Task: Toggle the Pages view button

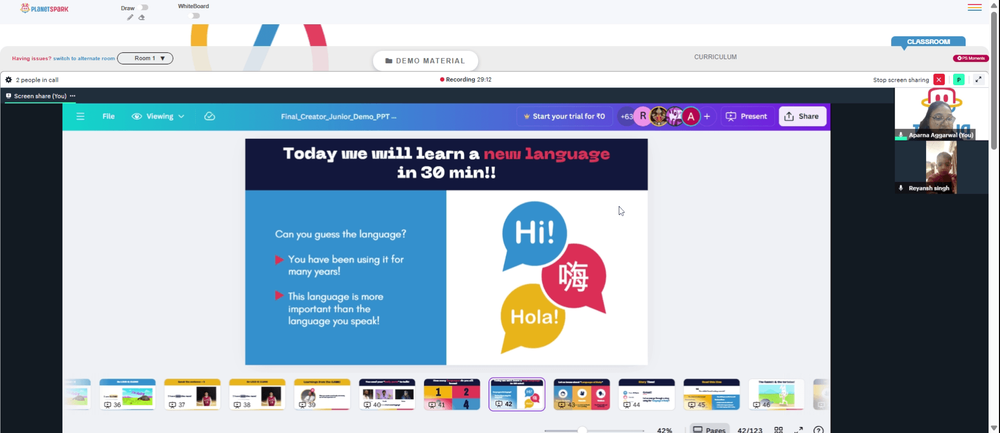Action: click(709, 430)
